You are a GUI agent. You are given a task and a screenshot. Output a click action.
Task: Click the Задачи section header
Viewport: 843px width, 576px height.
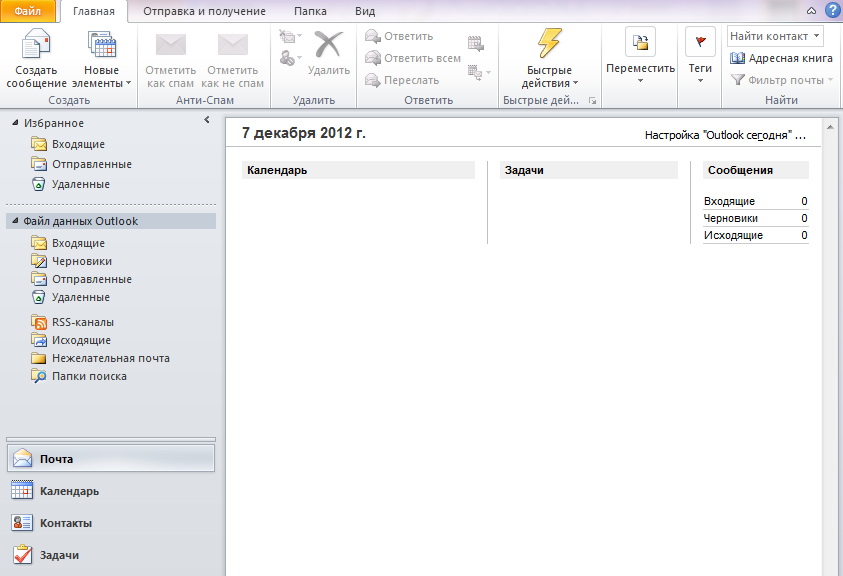point(589,170)
